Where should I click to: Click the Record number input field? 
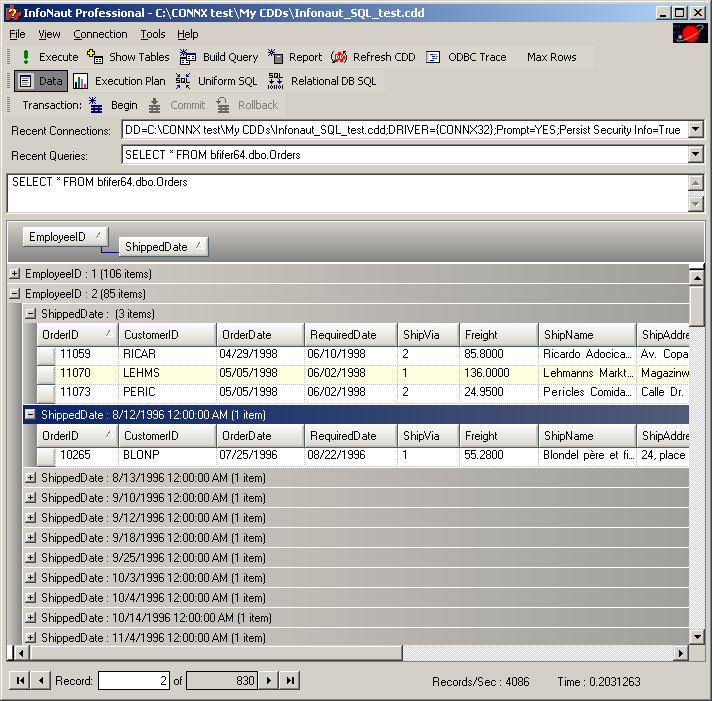click(x=135, y=681)
